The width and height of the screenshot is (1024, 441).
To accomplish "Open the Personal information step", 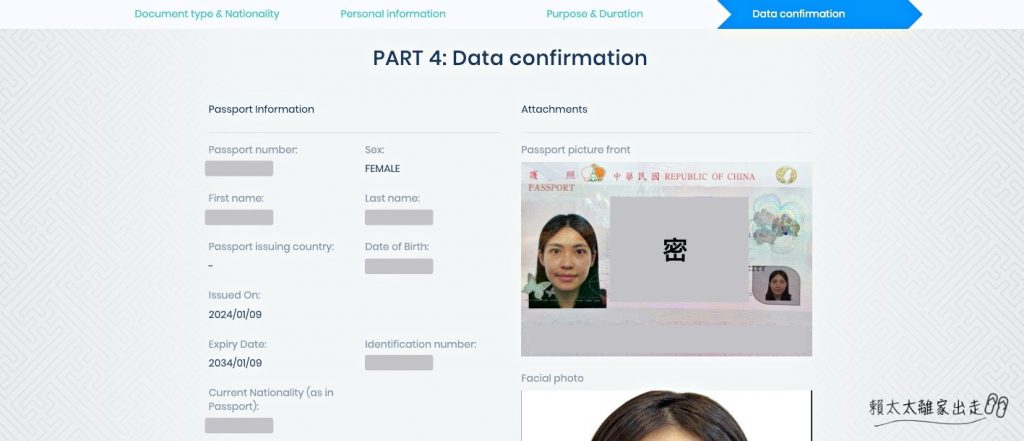I will point(393,14).
